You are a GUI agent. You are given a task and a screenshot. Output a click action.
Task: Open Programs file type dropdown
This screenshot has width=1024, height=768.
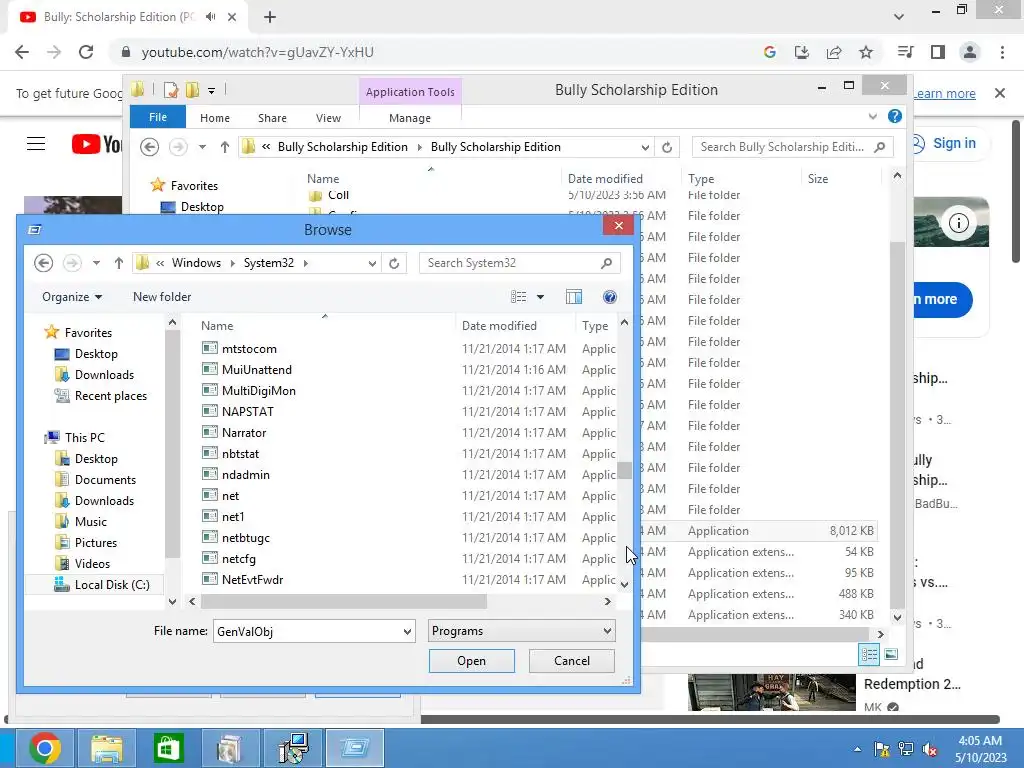[521, 632]
